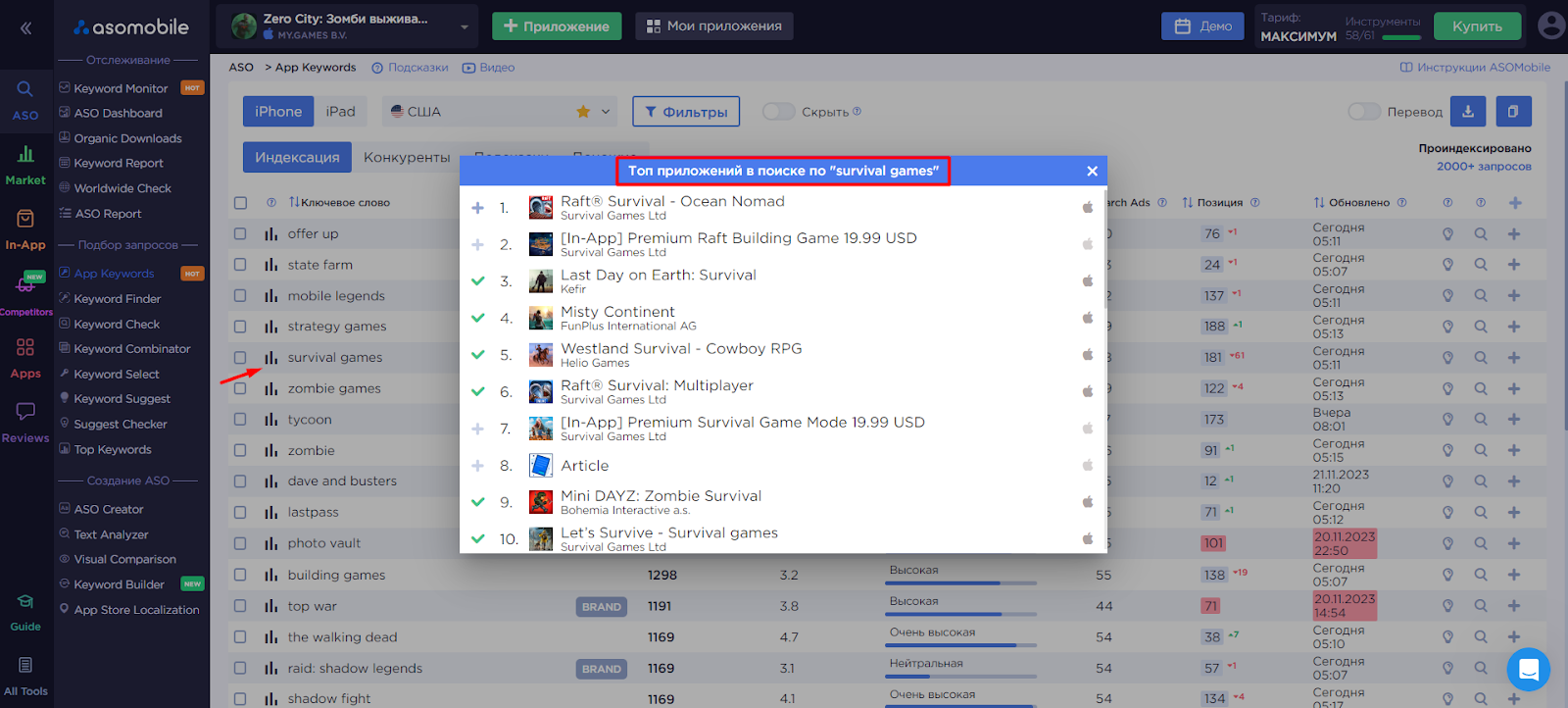The image size is (1568, 708).
Task: Close the top apps popup
Action: 1092,171
